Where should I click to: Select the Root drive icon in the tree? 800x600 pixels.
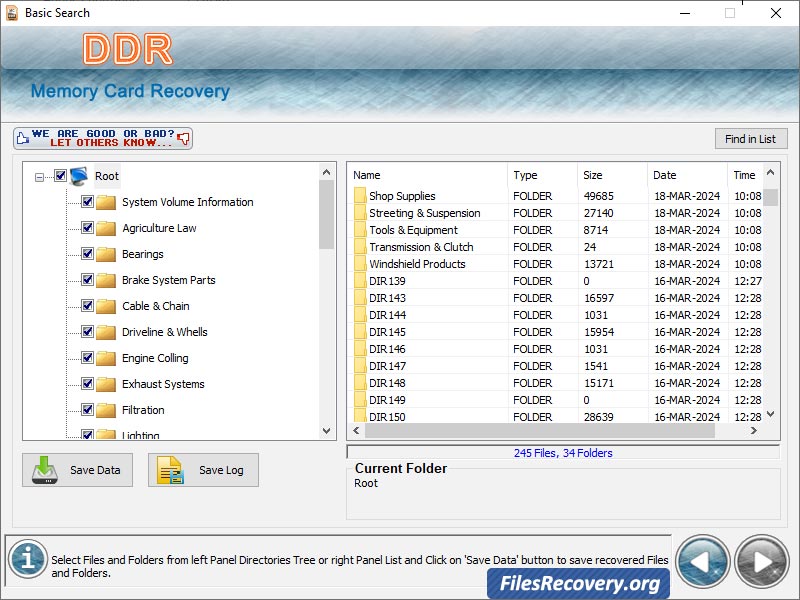pyautogui.click(x=77, y=175)
